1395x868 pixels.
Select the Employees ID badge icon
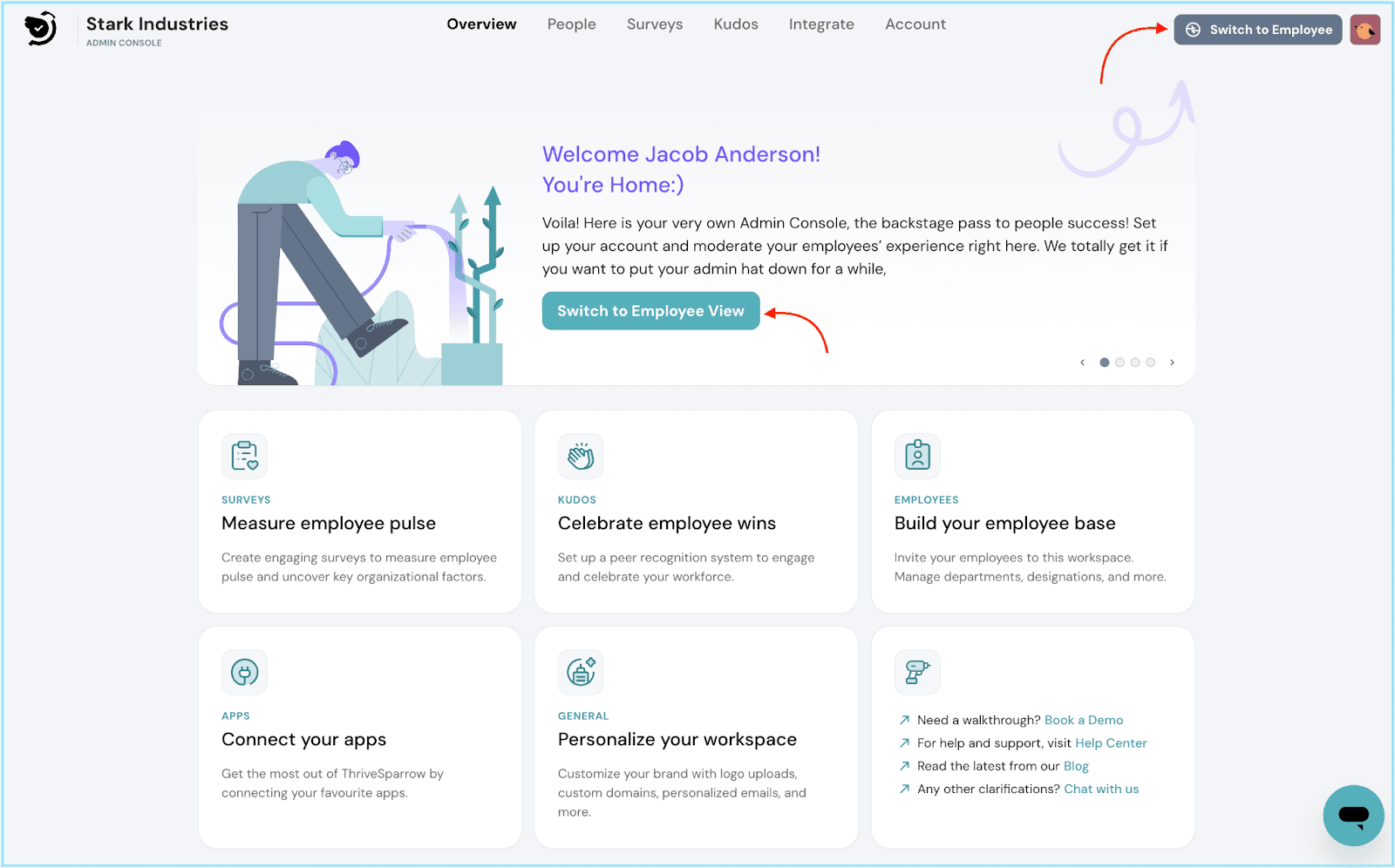click(x=917, y=456)
